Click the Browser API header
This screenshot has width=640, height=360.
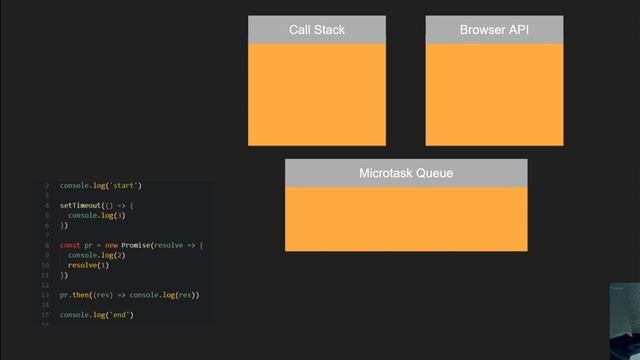tap(494, 30)
